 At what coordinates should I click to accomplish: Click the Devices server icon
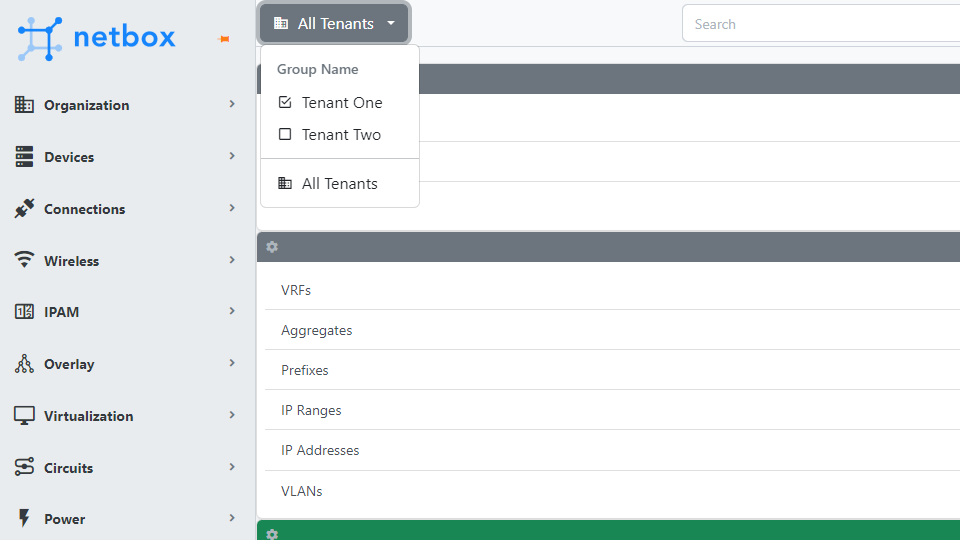pyautogui.click(x=24, y=157)
